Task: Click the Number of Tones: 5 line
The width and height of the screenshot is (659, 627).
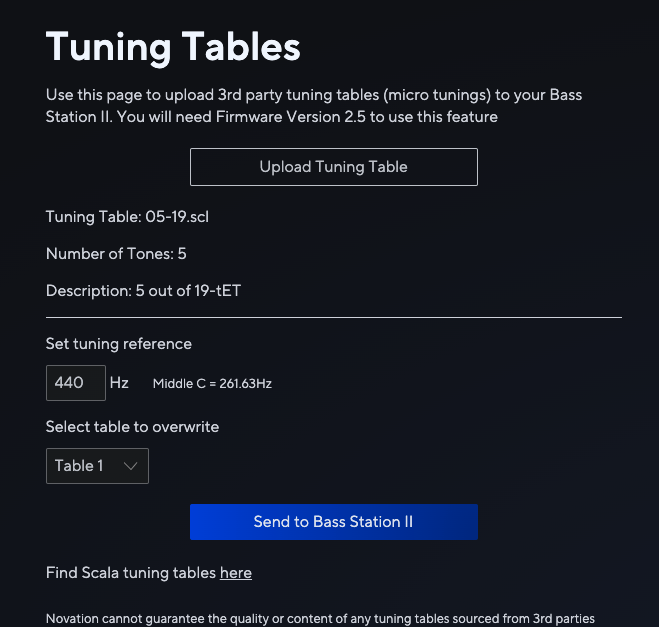Action: coord(116,254)
